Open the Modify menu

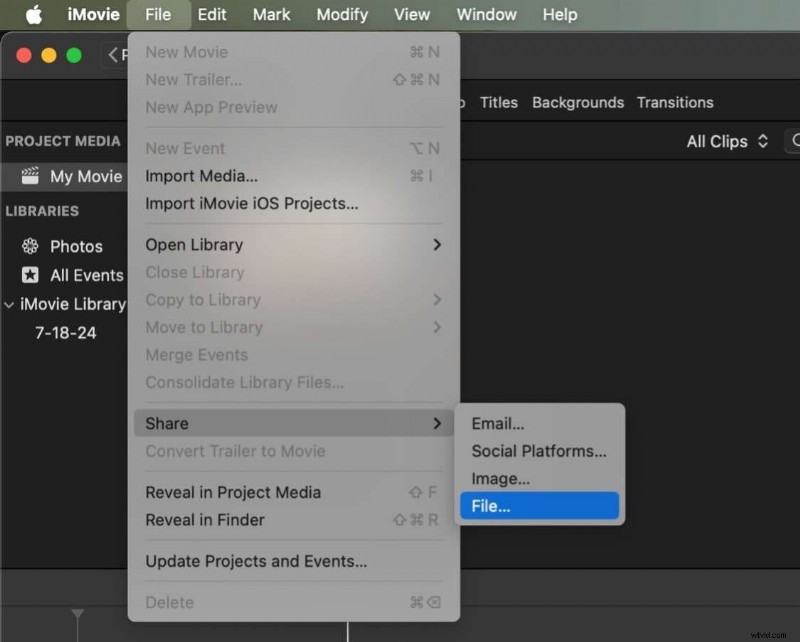342,15
